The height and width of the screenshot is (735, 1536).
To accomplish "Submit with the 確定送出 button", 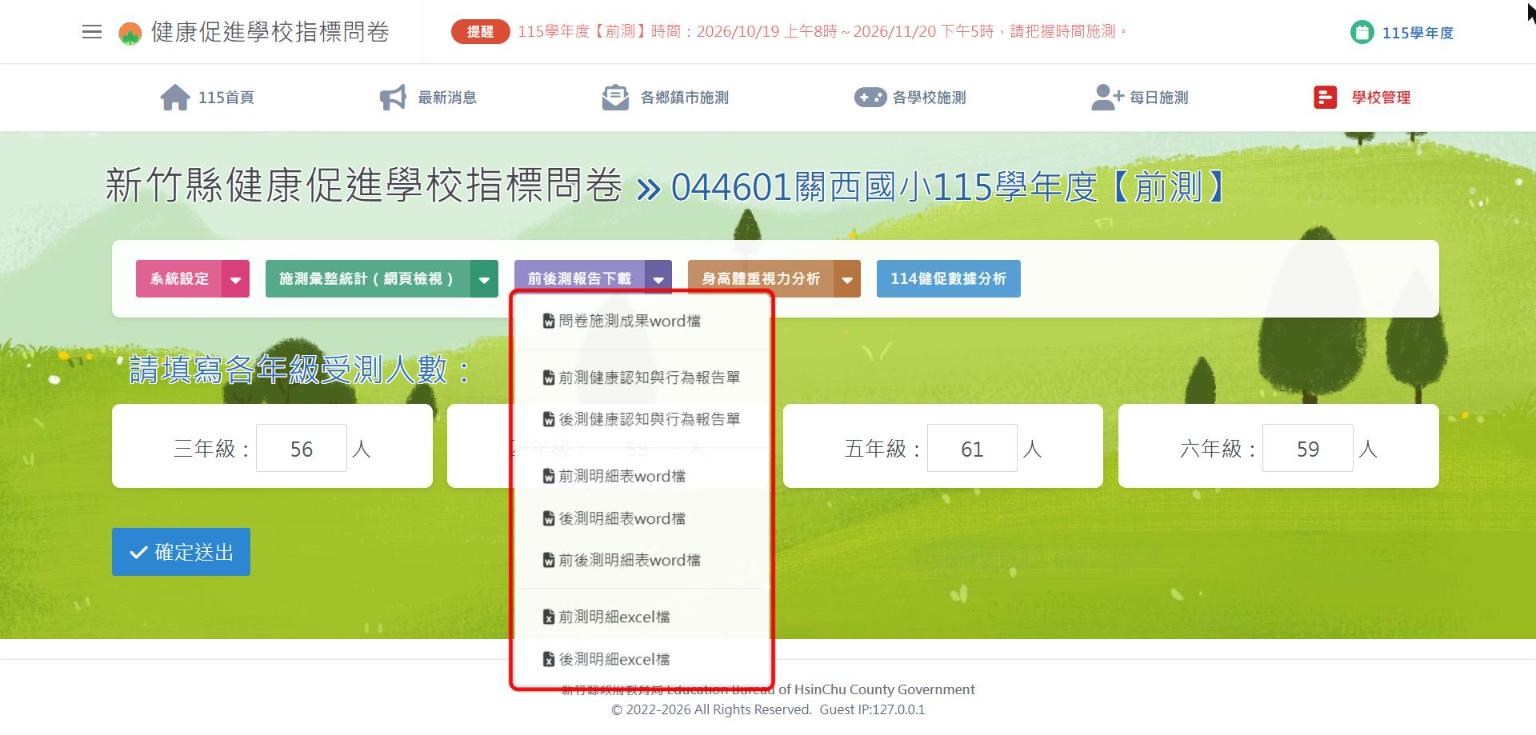I will pyautogui.click(x=181, y=552).
